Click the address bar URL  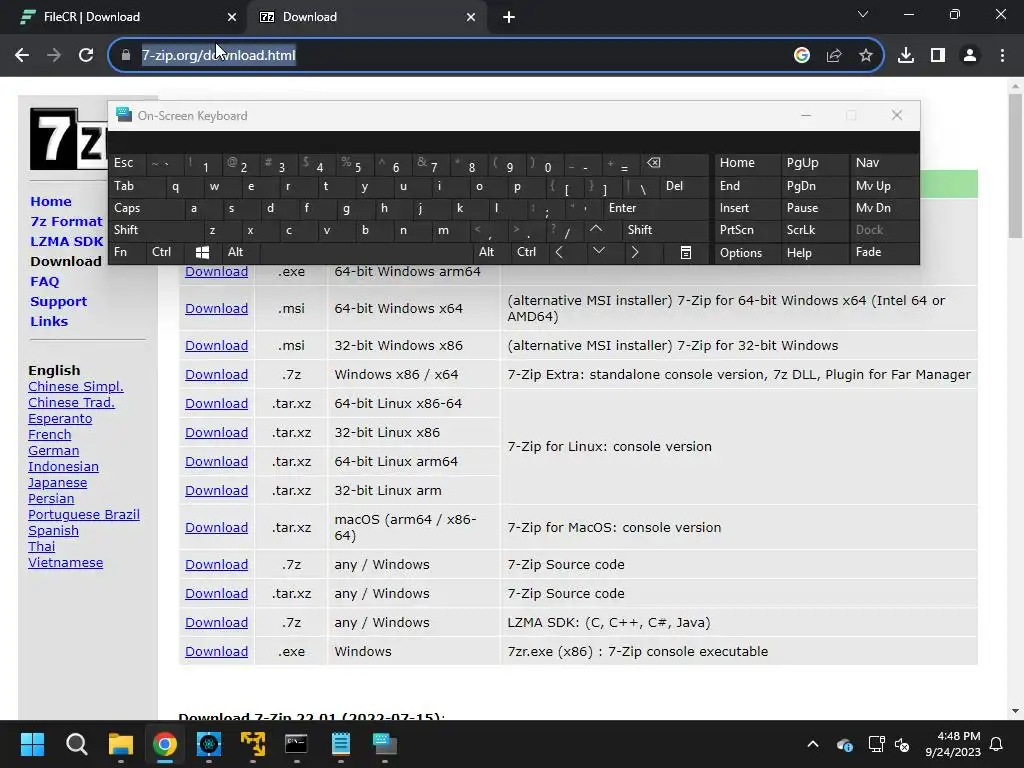pyautogui.click(x=219, y=56)
